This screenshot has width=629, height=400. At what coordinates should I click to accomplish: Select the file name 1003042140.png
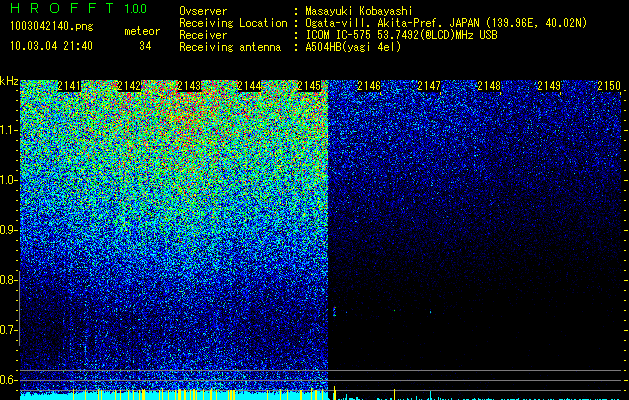click(52, 27)
